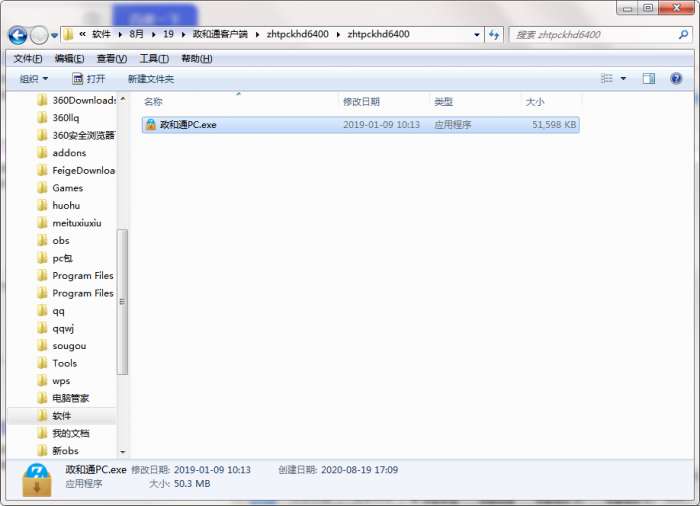
Task: Click the address bar folder icon
Action: tap(68, 34)
